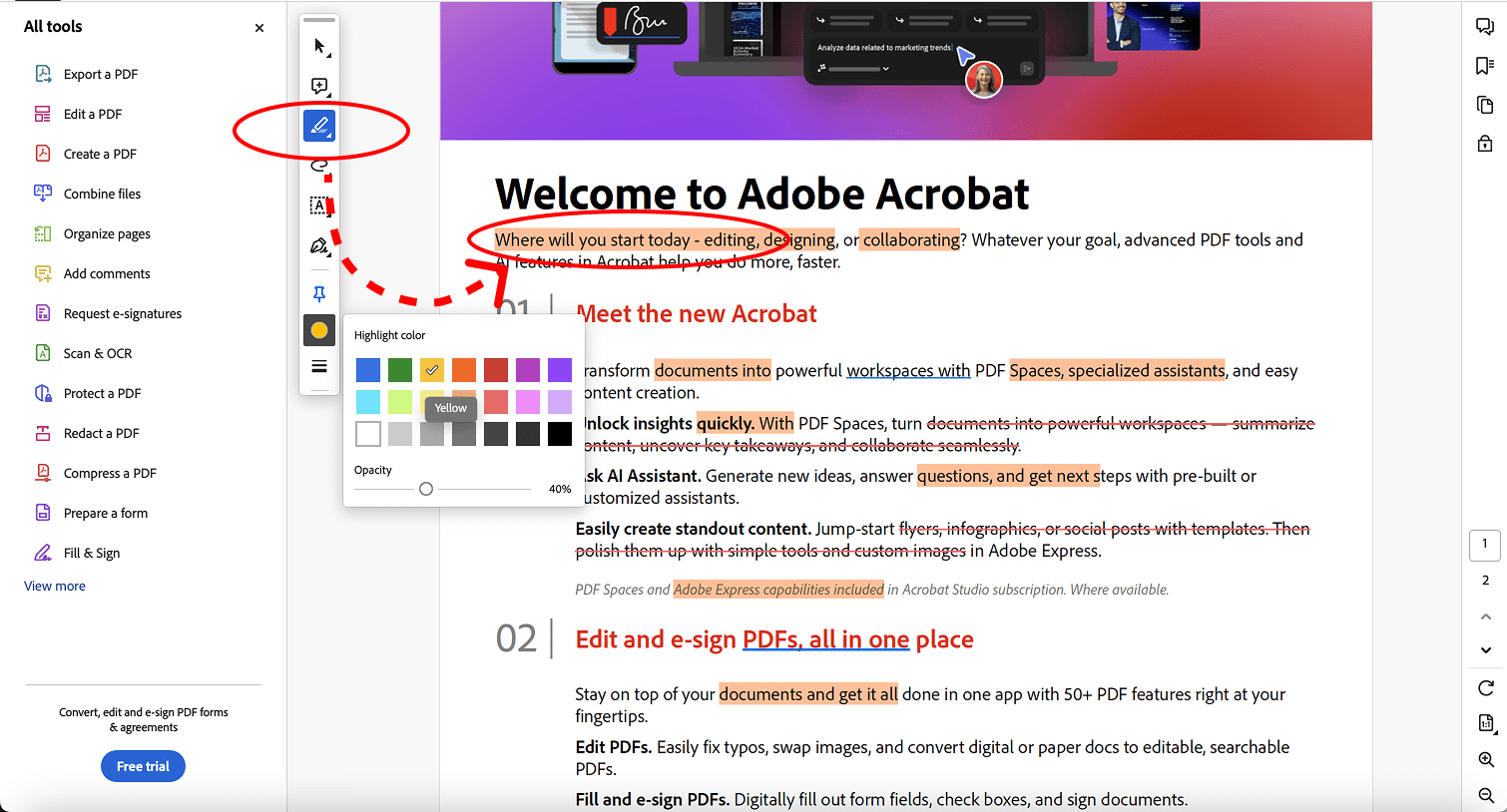1507x812 pixels.
Task: Click the Meet the new Acrobat heading
Action: (x=697, y=314)
